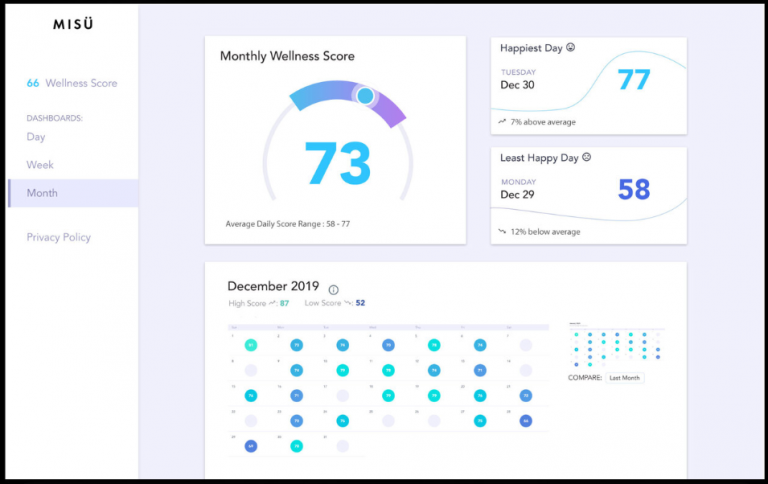The image size is (768, 484).
Task: Open the Last Month compare dropdown
Action: [x=625, y=377]
